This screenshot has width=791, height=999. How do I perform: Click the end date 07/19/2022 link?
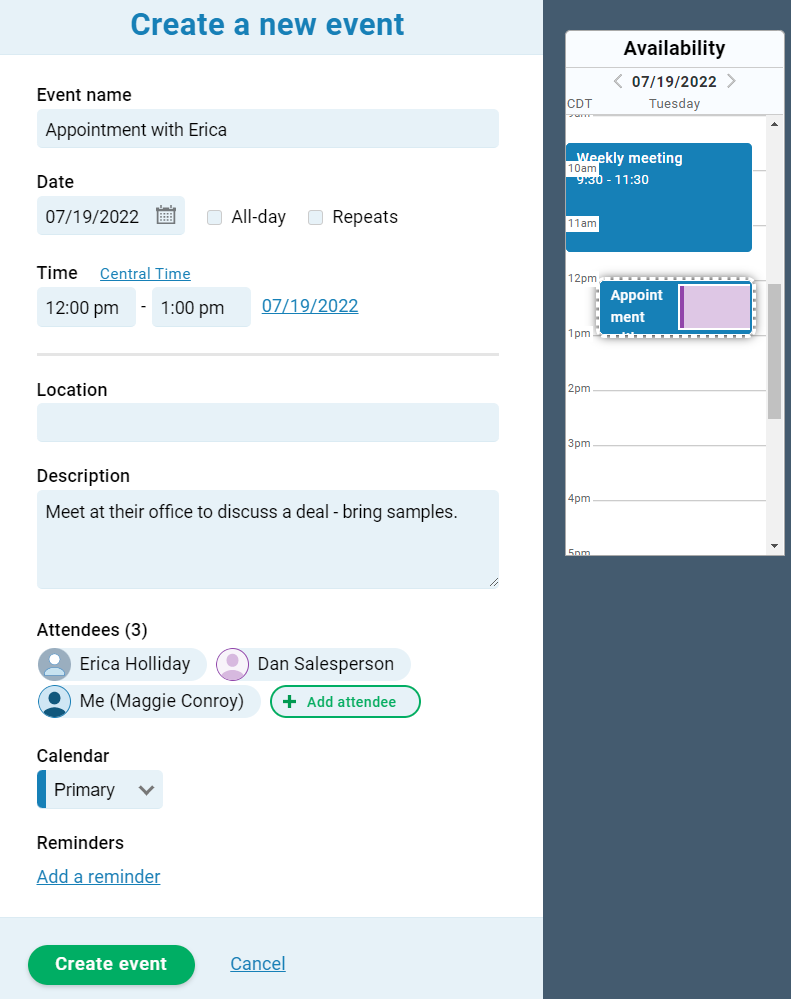tap(310, 306)
